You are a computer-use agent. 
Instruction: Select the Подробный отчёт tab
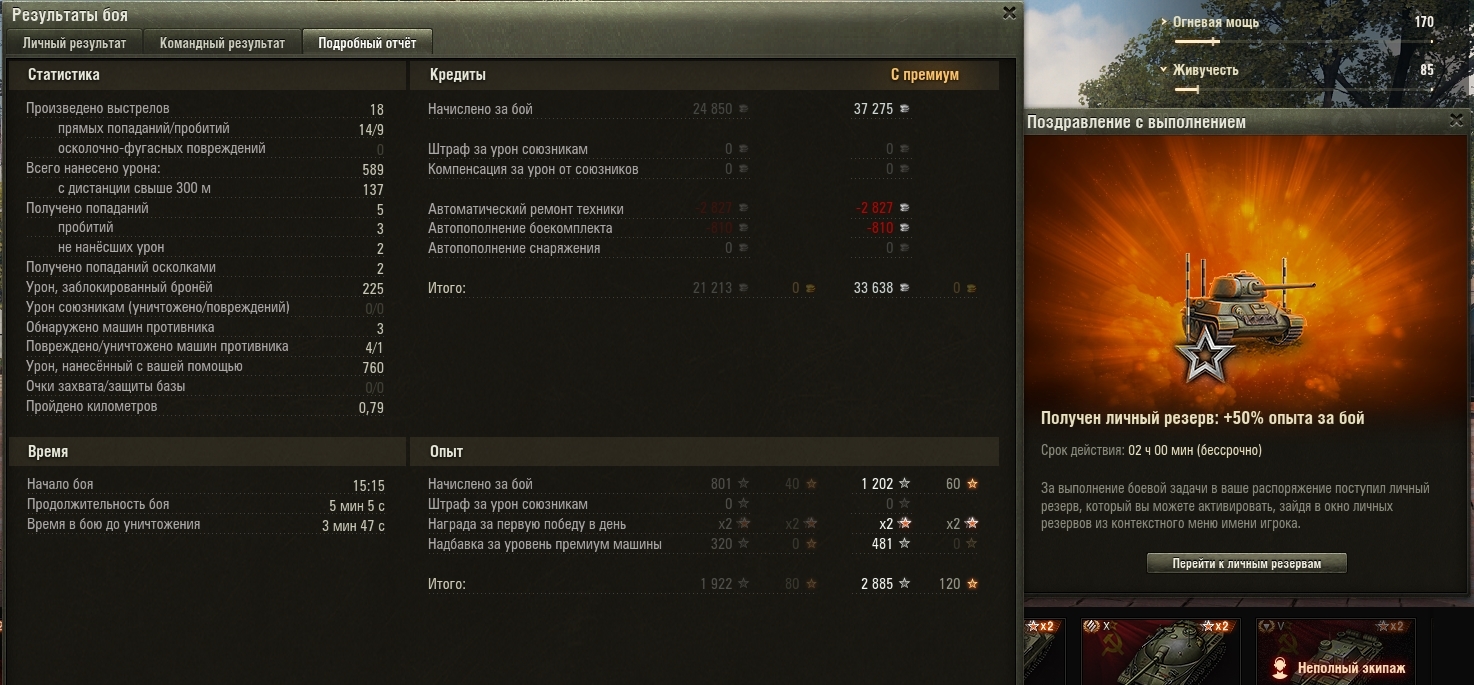(367, 43)
